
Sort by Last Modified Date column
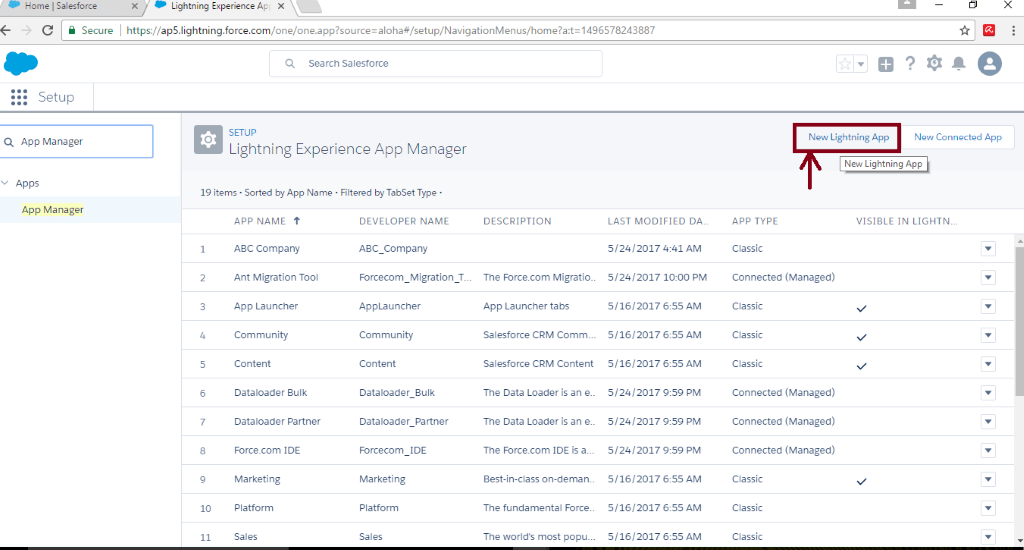(x=658, y=221)
